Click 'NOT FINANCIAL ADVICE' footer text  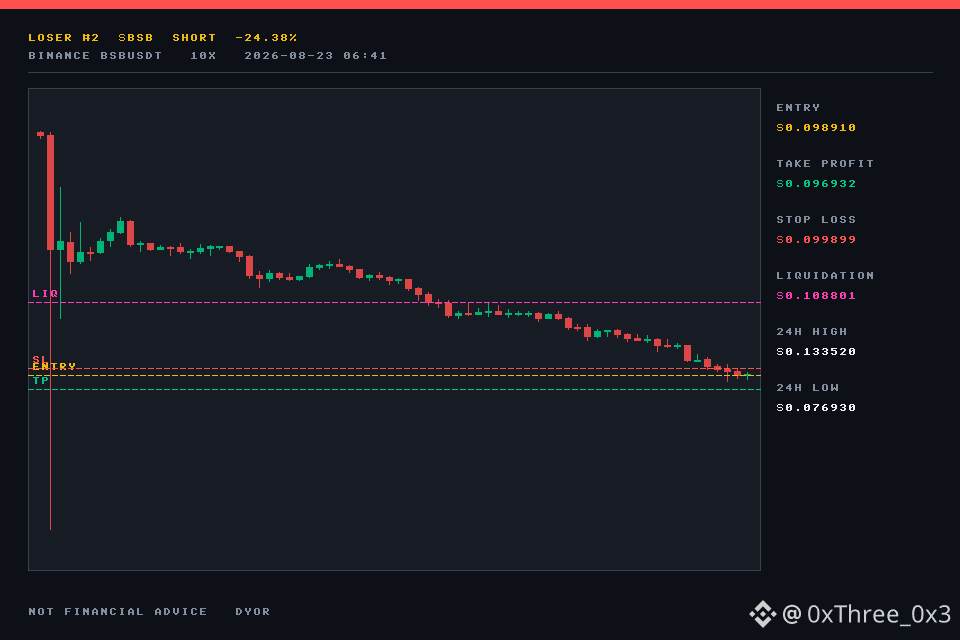[118, 612]
